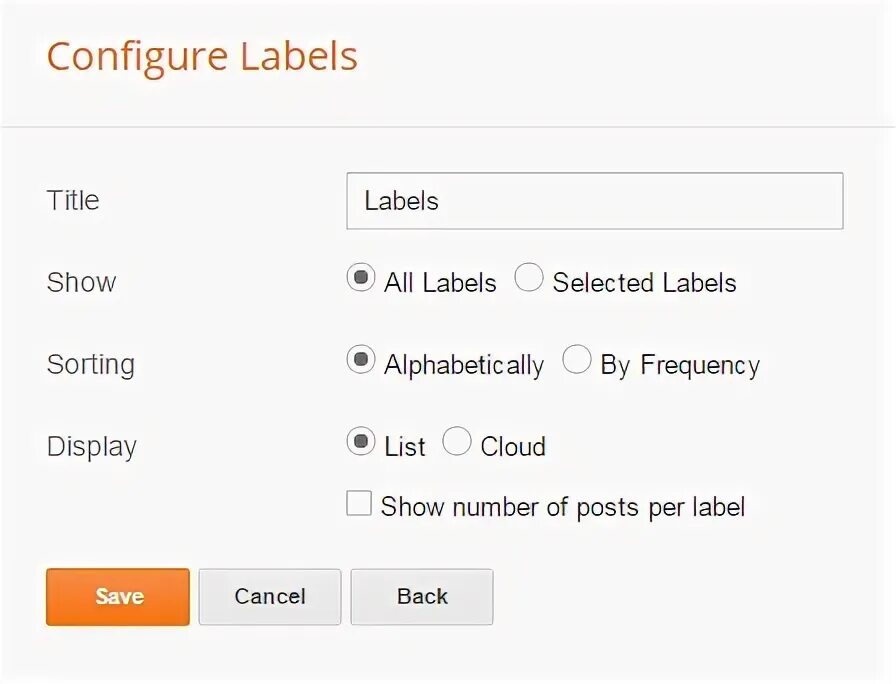Click the Show row label text
896x684 pixels.
coord(81,282)
